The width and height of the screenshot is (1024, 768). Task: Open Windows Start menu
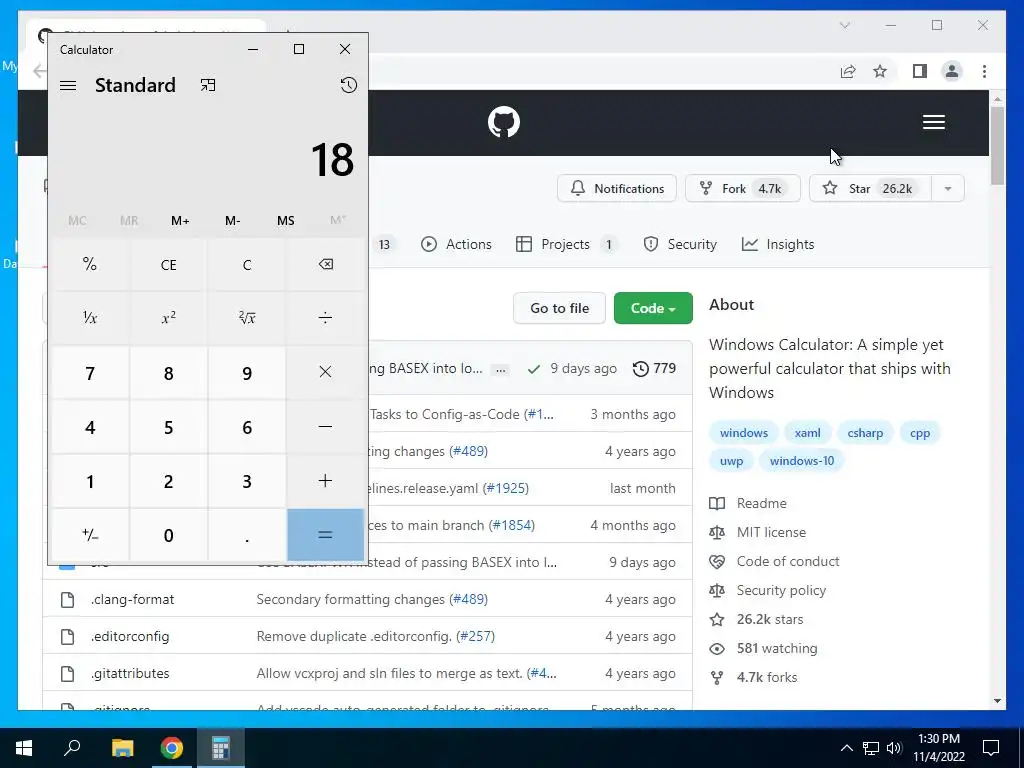pyautogui.click(x=24, y=748)
